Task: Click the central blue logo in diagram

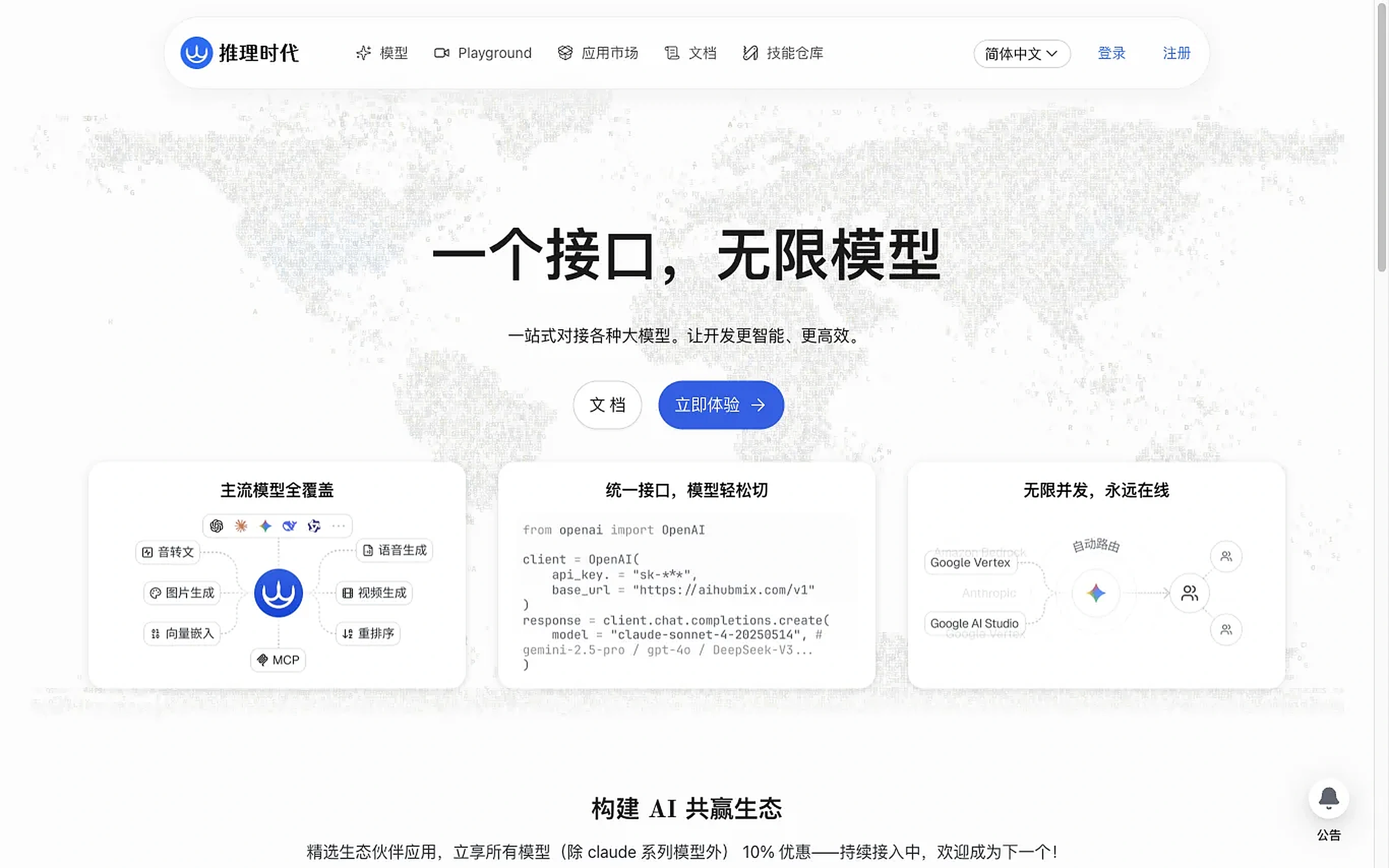Action: click(279, 593)
